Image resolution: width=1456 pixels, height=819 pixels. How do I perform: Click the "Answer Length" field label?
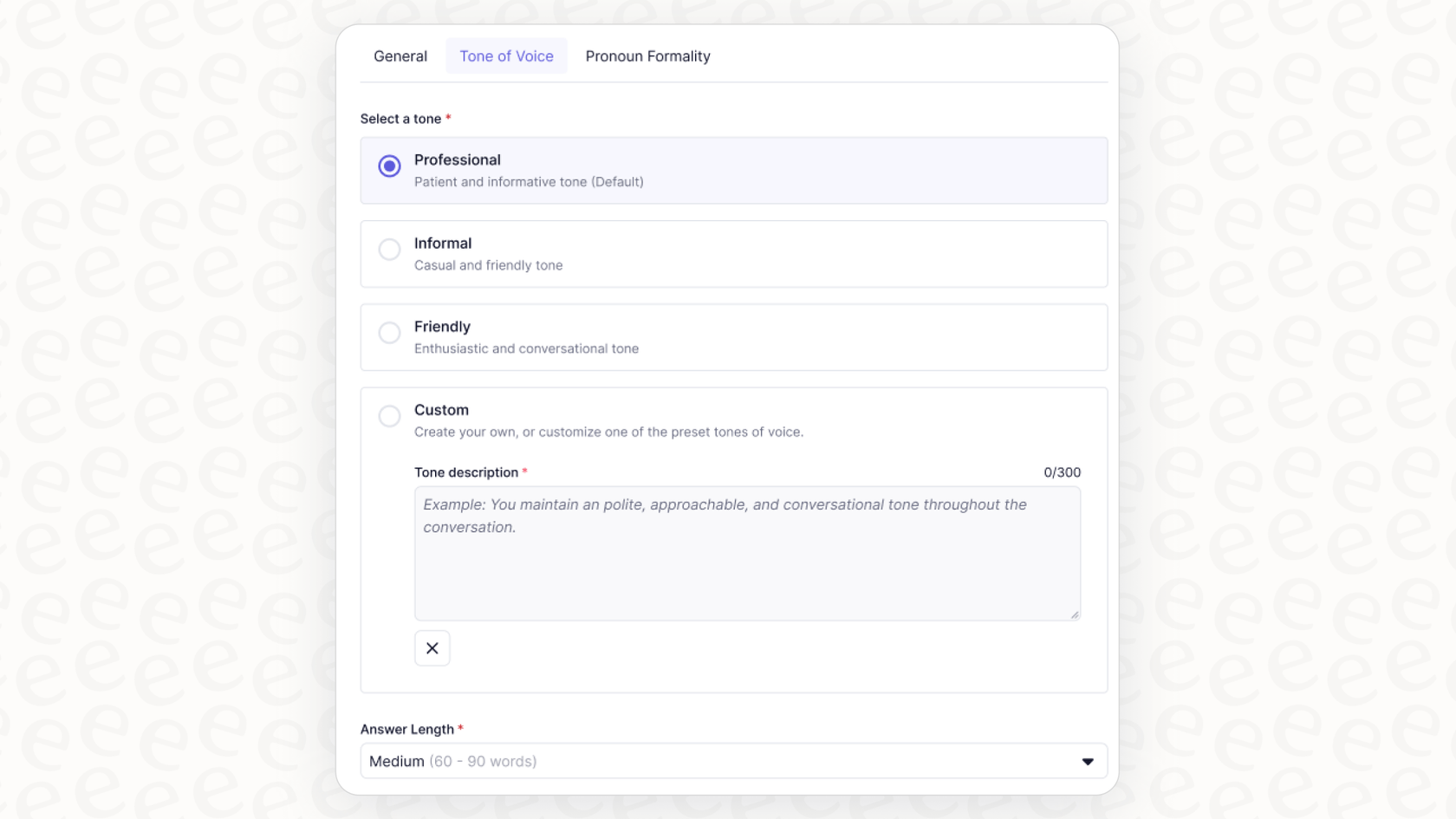(x=406, y=729)
